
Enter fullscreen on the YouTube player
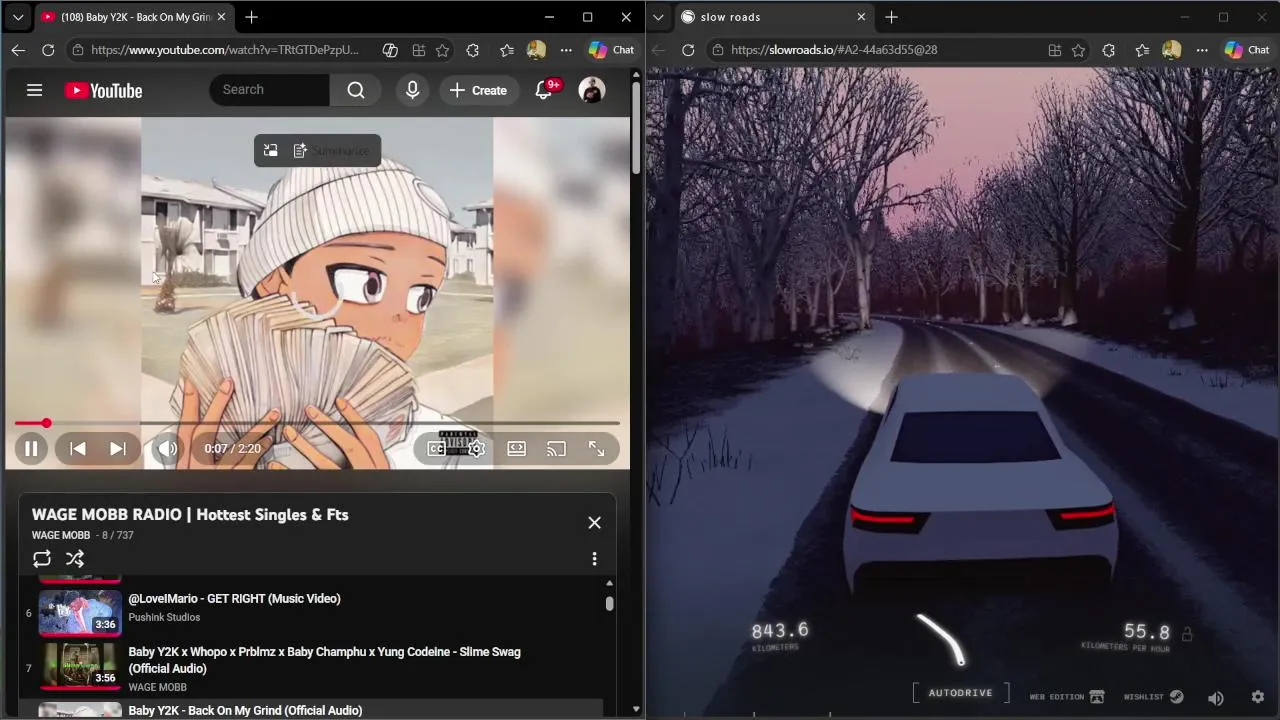pyautogui.click(x=596, y=449)
